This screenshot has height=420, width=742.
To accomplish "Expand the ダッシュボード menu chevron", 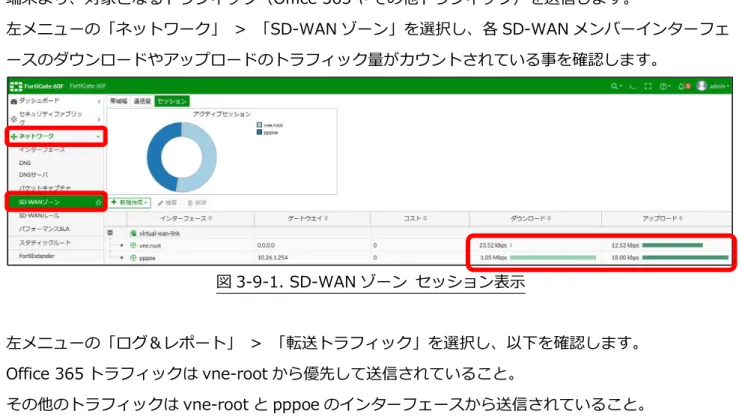I will (99, 101).
